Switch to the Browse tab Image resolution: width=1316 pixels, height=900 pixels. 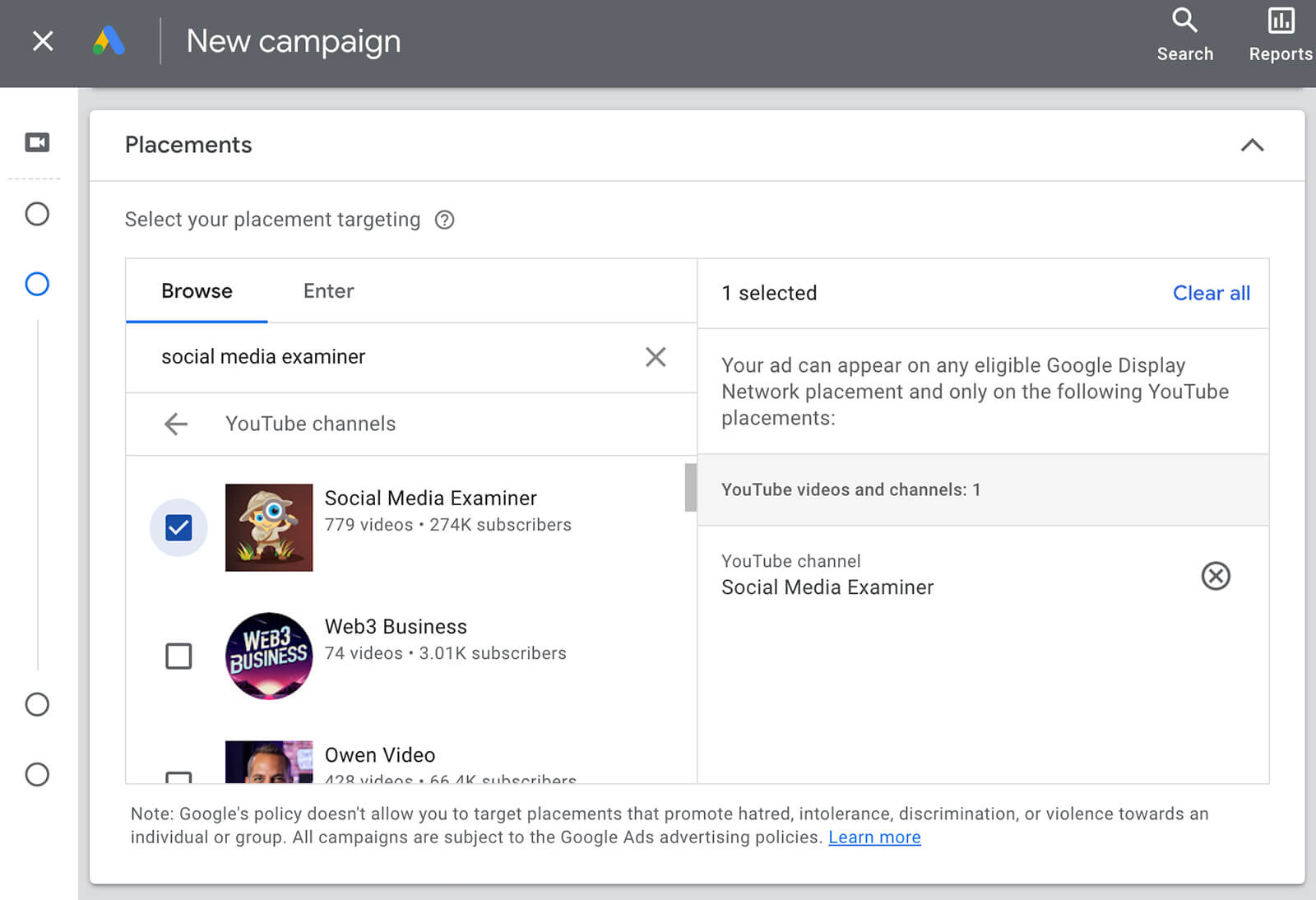tap(197, 291)
